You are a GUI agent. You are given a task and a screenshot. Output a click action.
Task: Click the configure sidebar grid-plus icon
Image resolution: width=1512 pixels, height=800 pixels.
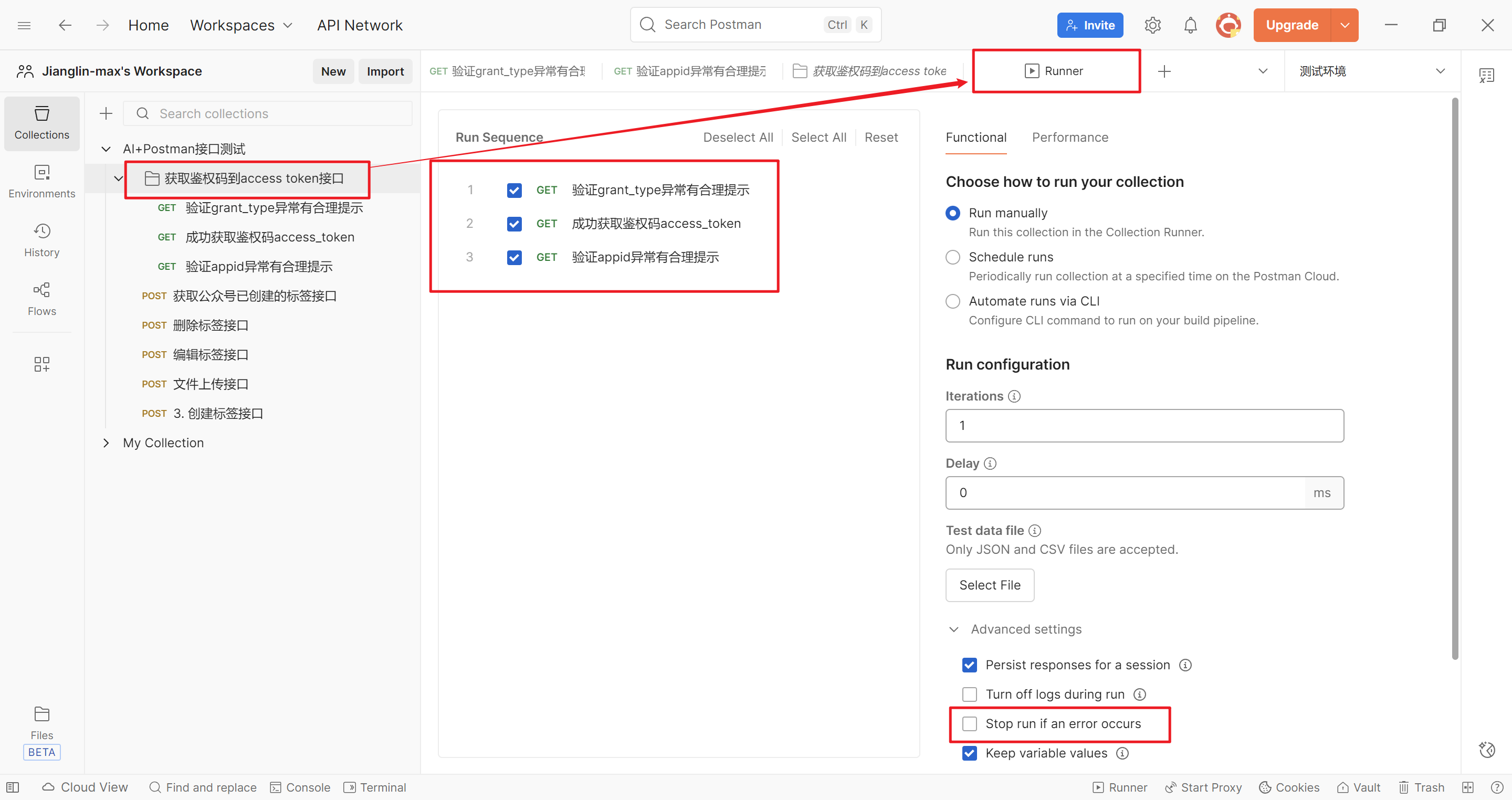pyautogui.click(x=41, y=364)
